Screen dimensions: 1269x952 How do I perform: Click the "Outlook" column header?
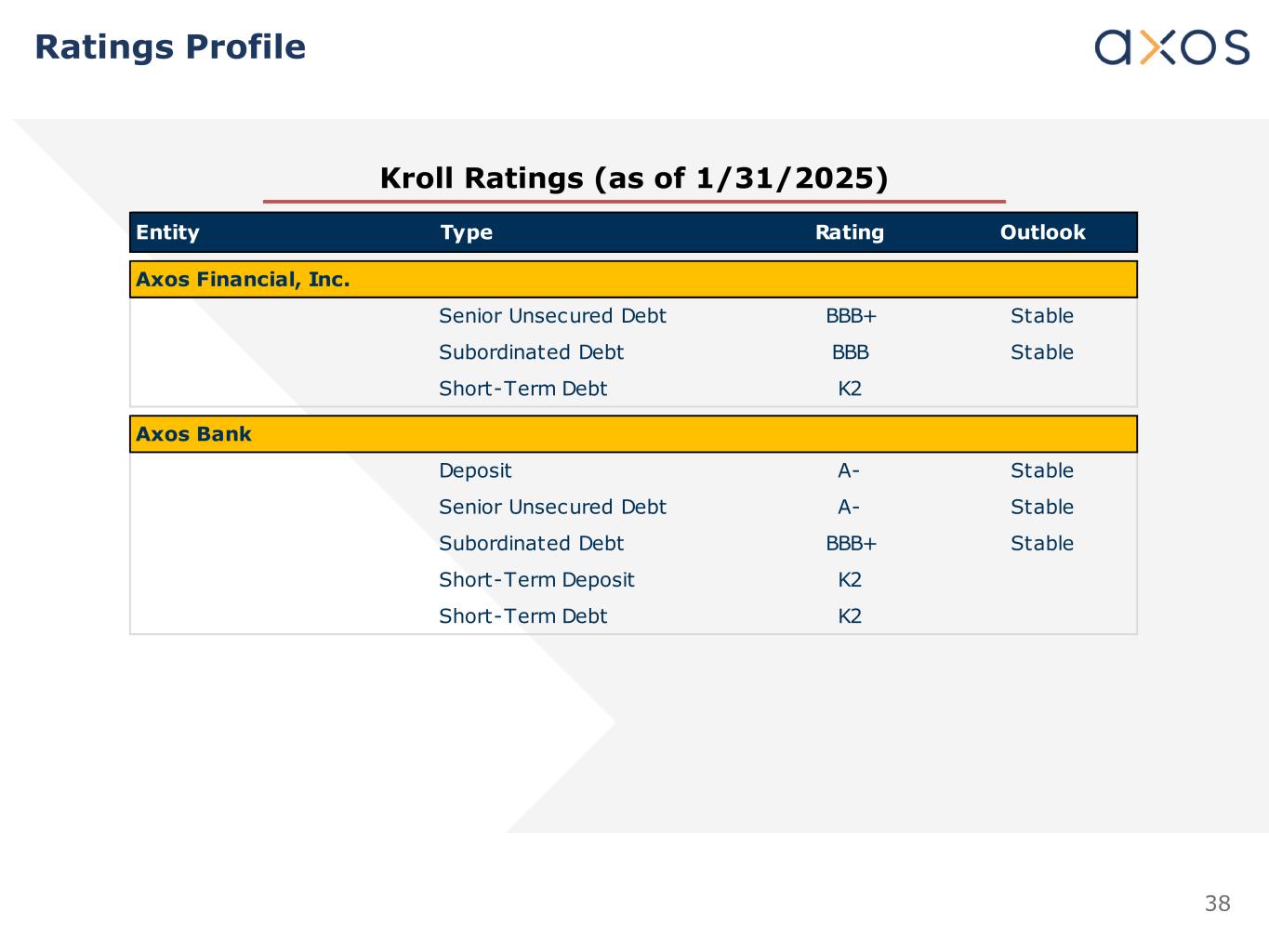[x=1042, y=232]
